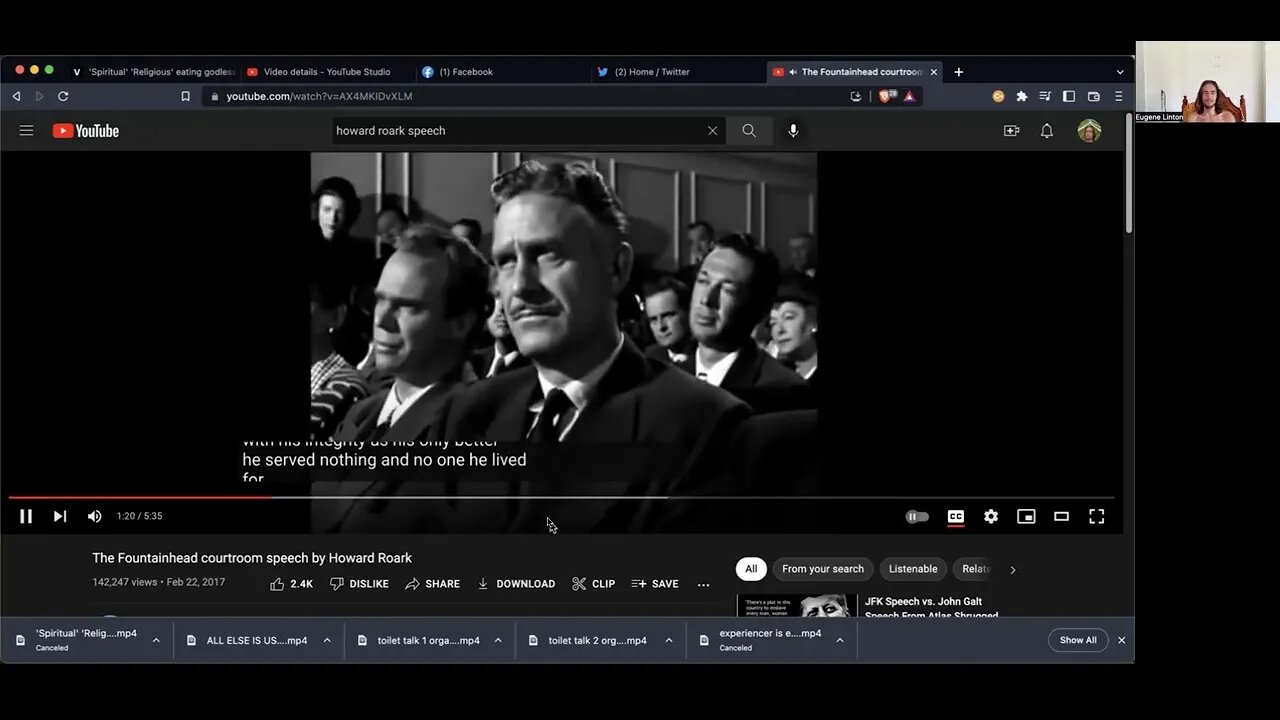
Task: Open the tab search dropdown arrow
Action: point(1119,72)
